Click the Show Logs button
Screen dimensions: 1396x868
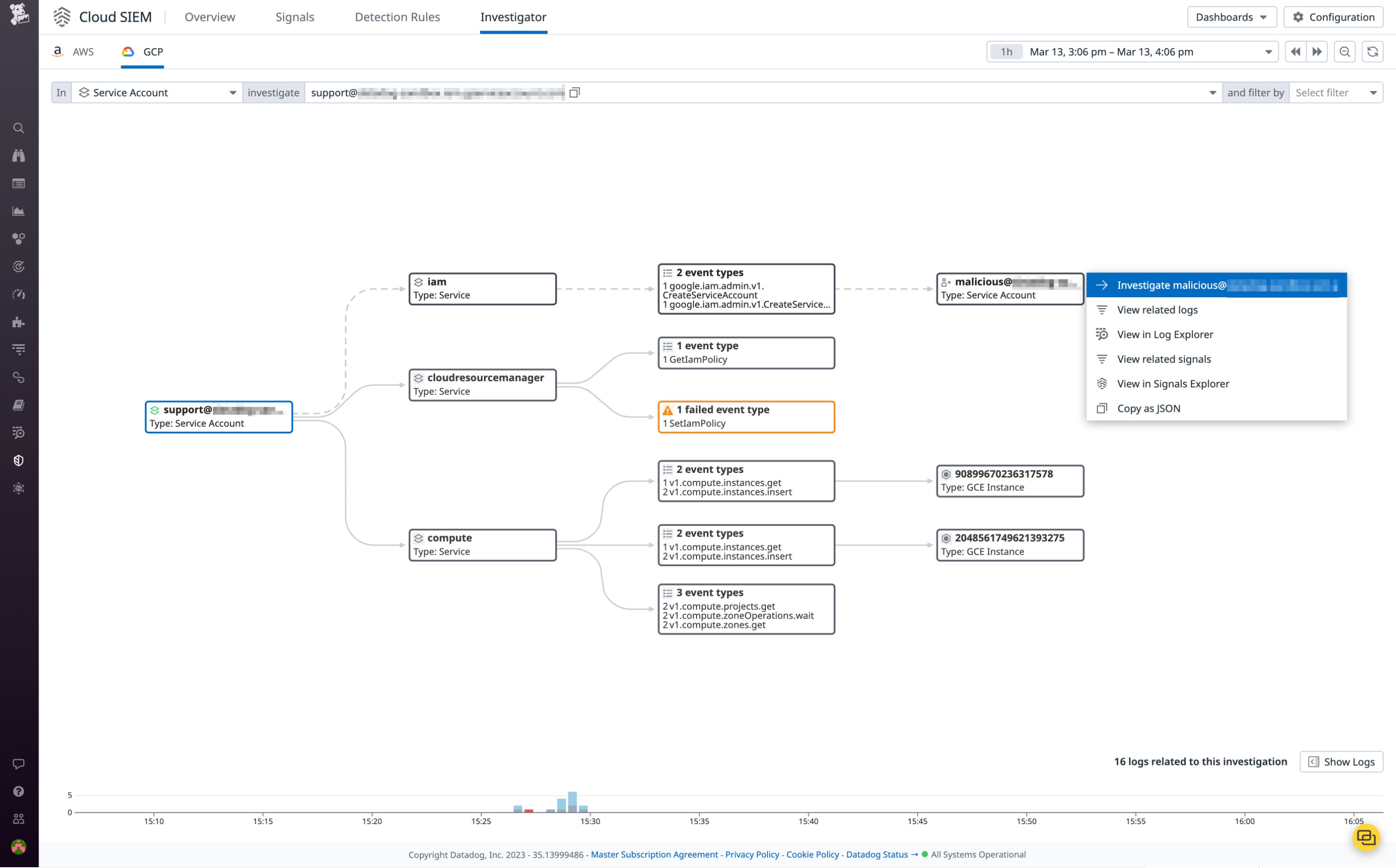click(x=1341, y=762)
